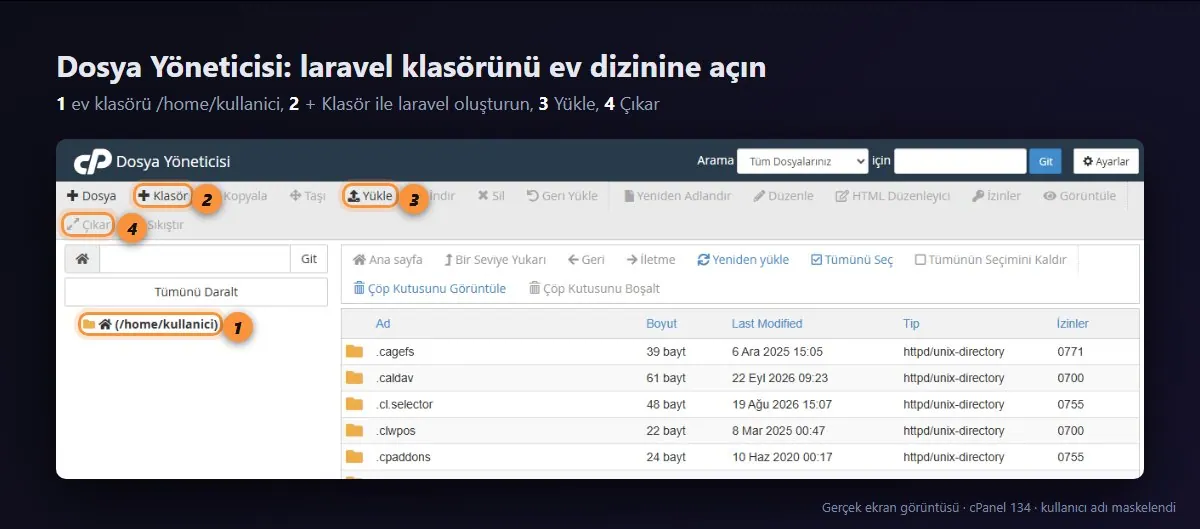Sort by Boyut column header
The width and height of the screenshot is (1200, 529).
point(661,323)
